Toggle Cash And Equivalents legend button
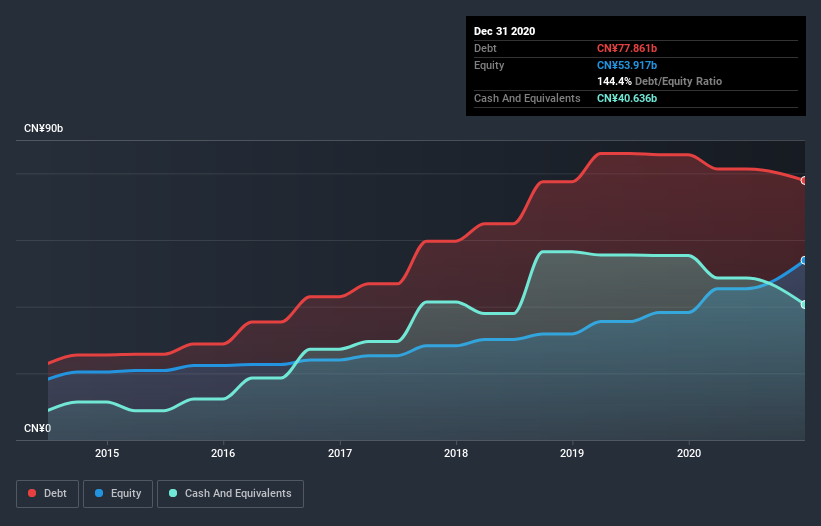 pos(230,494)
